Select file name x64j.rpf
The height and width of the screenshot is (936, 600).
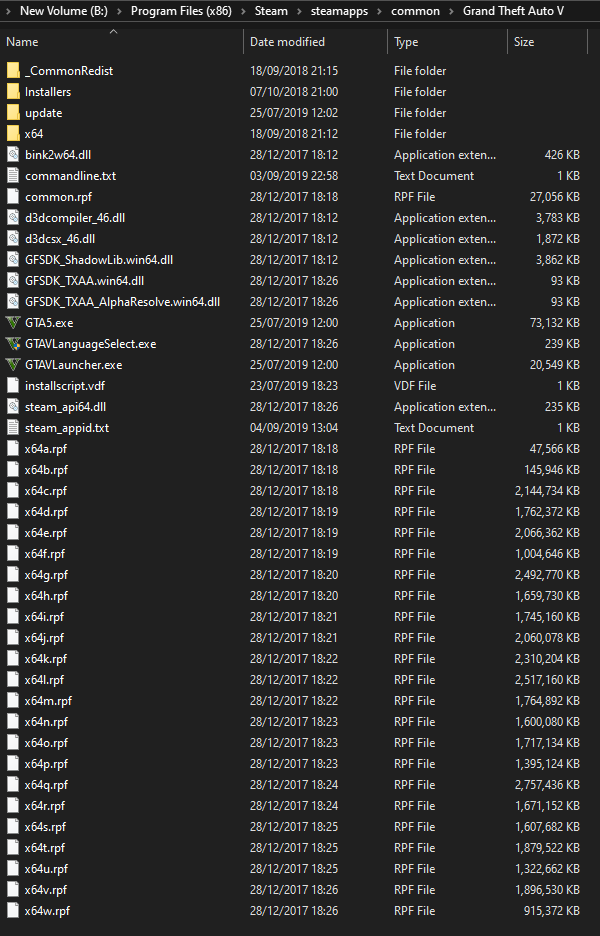[x=44, y=638]
